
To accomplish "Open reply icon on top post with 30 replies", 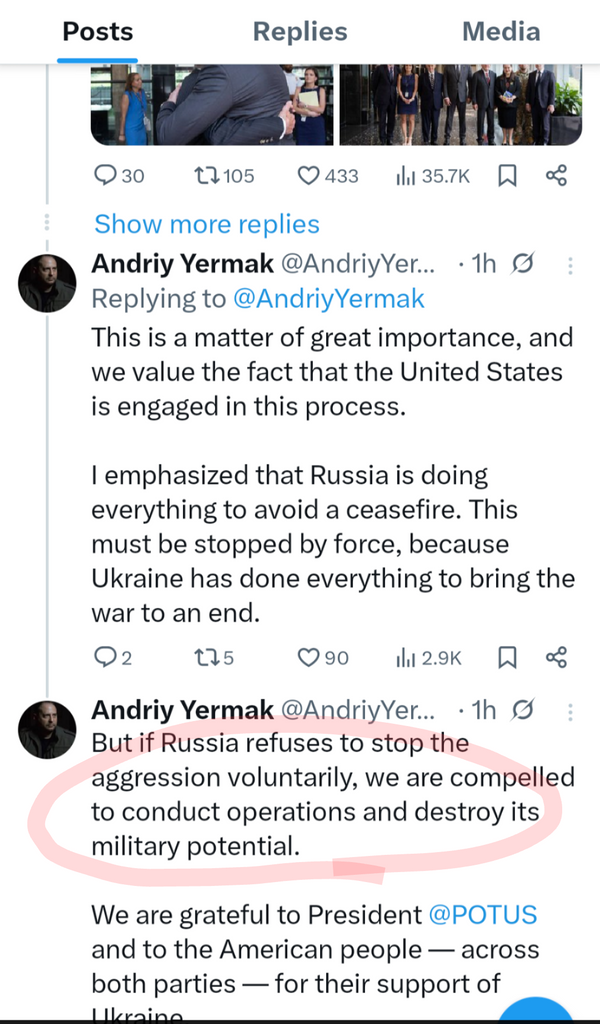I will tap(106, 176).
